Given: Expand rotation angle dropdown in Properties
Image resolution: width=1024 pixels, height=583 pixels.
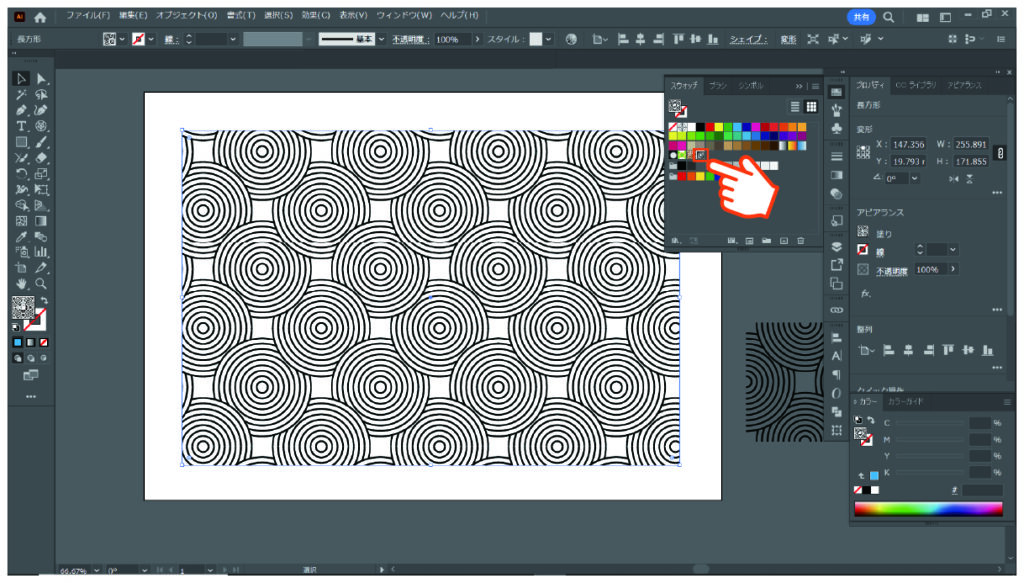Looking at the screenshot, I should (914, 179).
